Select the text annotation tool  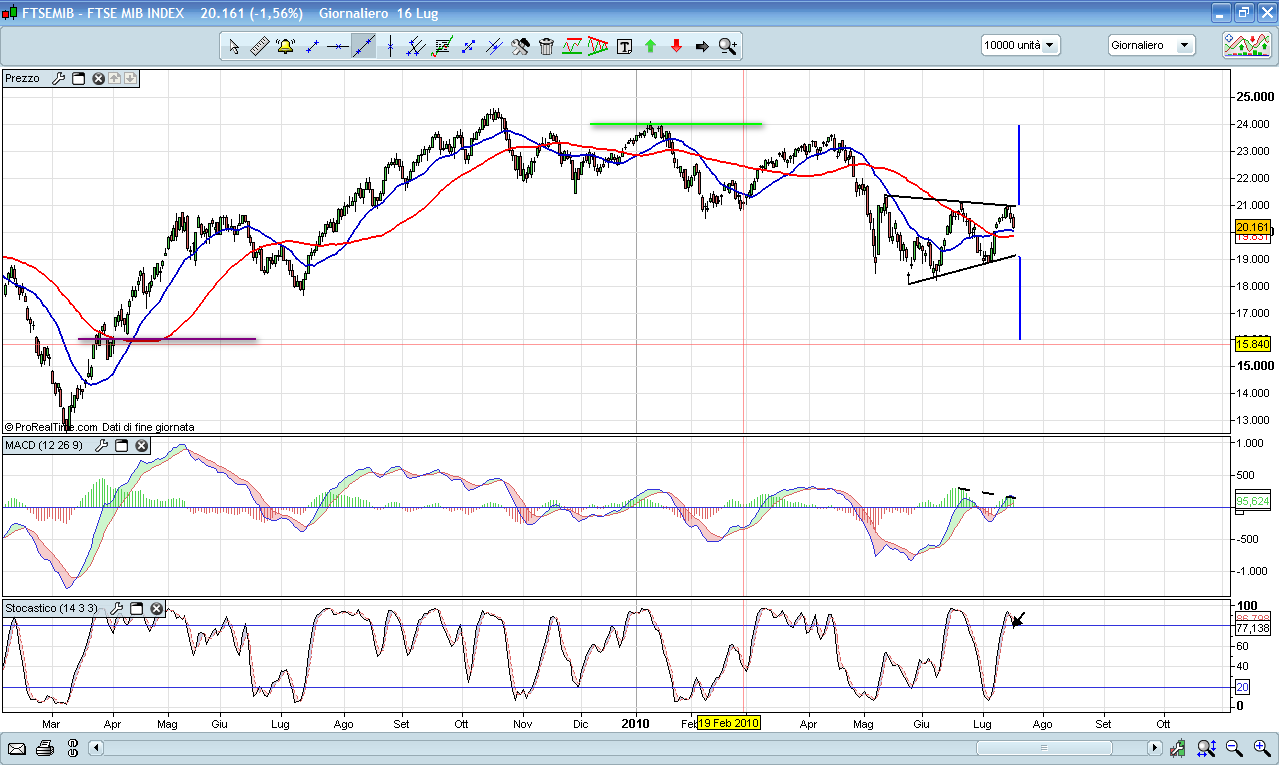(625, 46)
